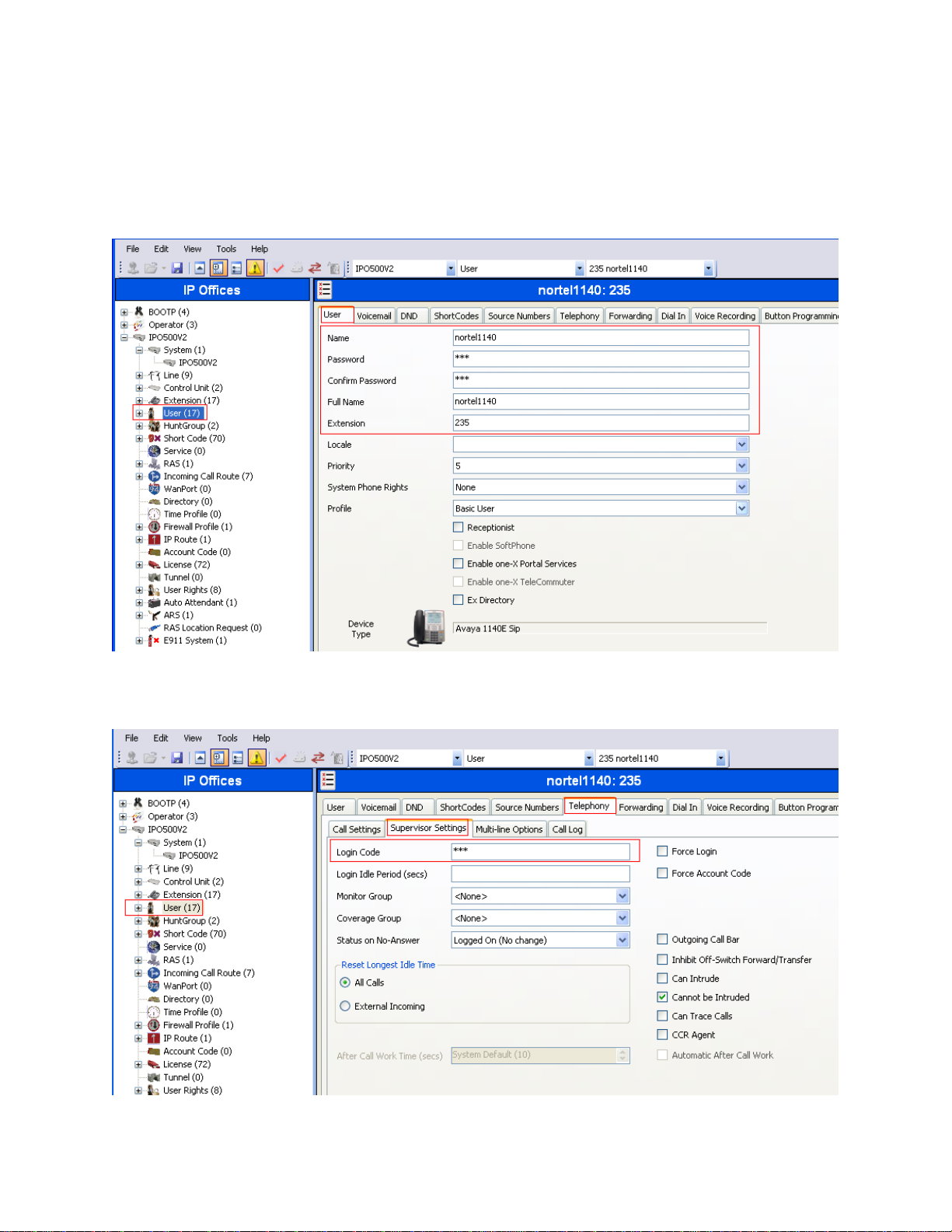Enable Inhibit Off-Switch Forward/Transfer
This screenshot has width=952, height=1232.
point(662,960)
